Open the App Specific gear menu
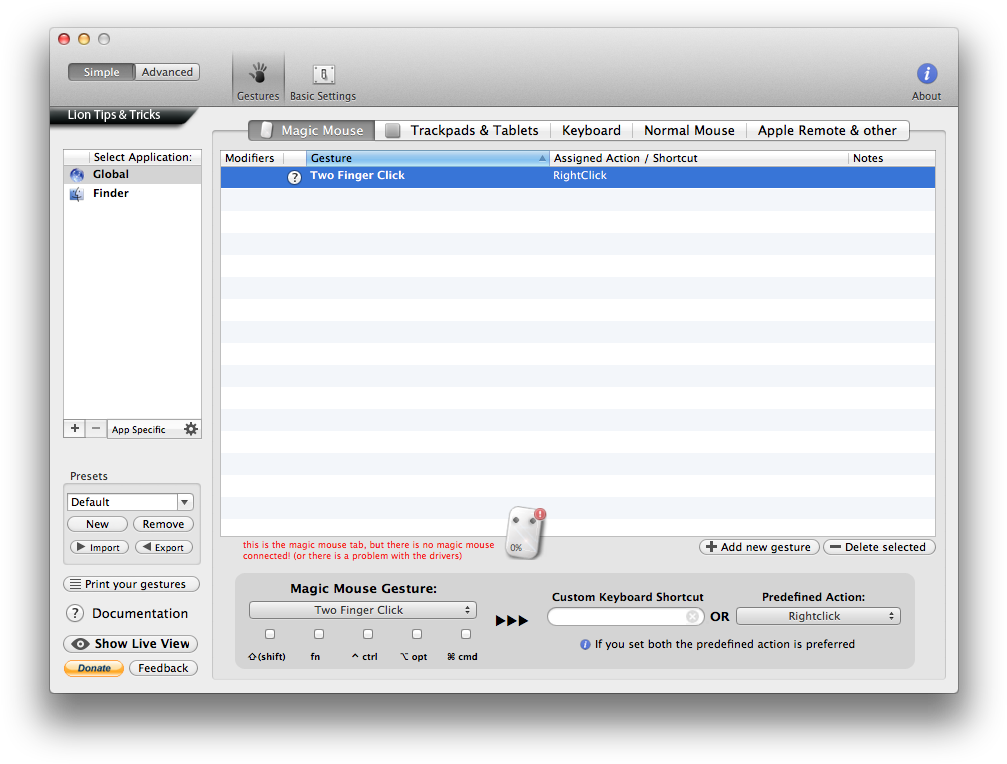The width and height of the screenshot is (1007, 764). [191, 429]
